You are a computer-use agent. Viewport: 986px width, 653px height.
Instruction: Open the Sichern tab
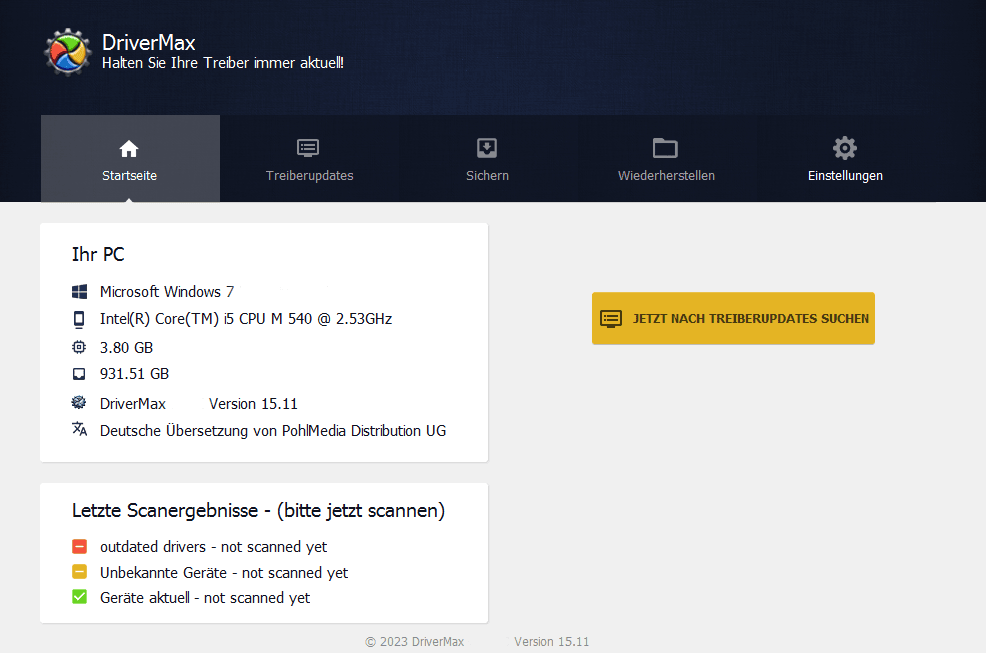coord(487,159)
